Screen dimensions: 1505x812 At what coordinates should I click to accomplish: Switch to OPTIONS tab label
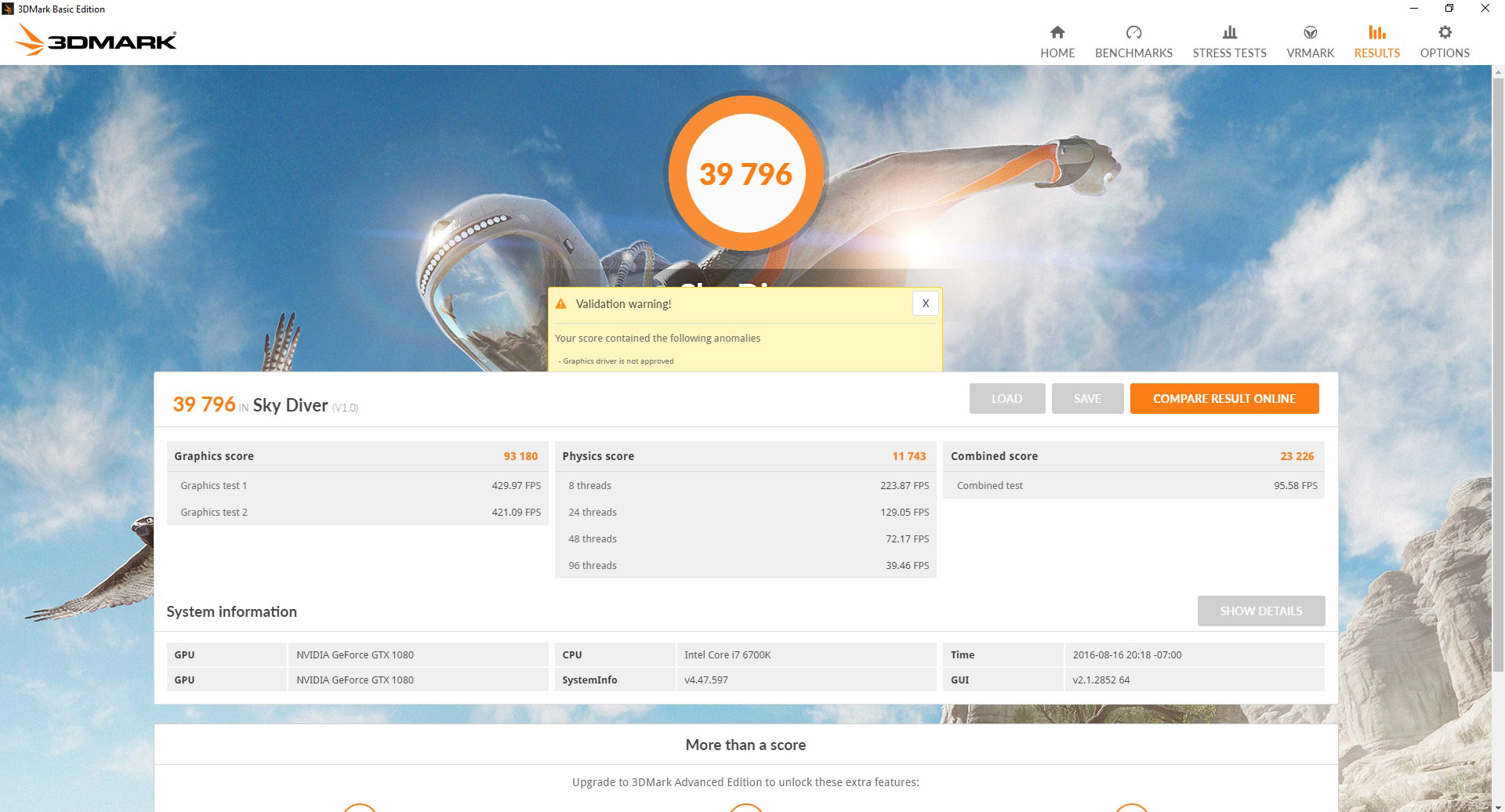pos(1445,53)
